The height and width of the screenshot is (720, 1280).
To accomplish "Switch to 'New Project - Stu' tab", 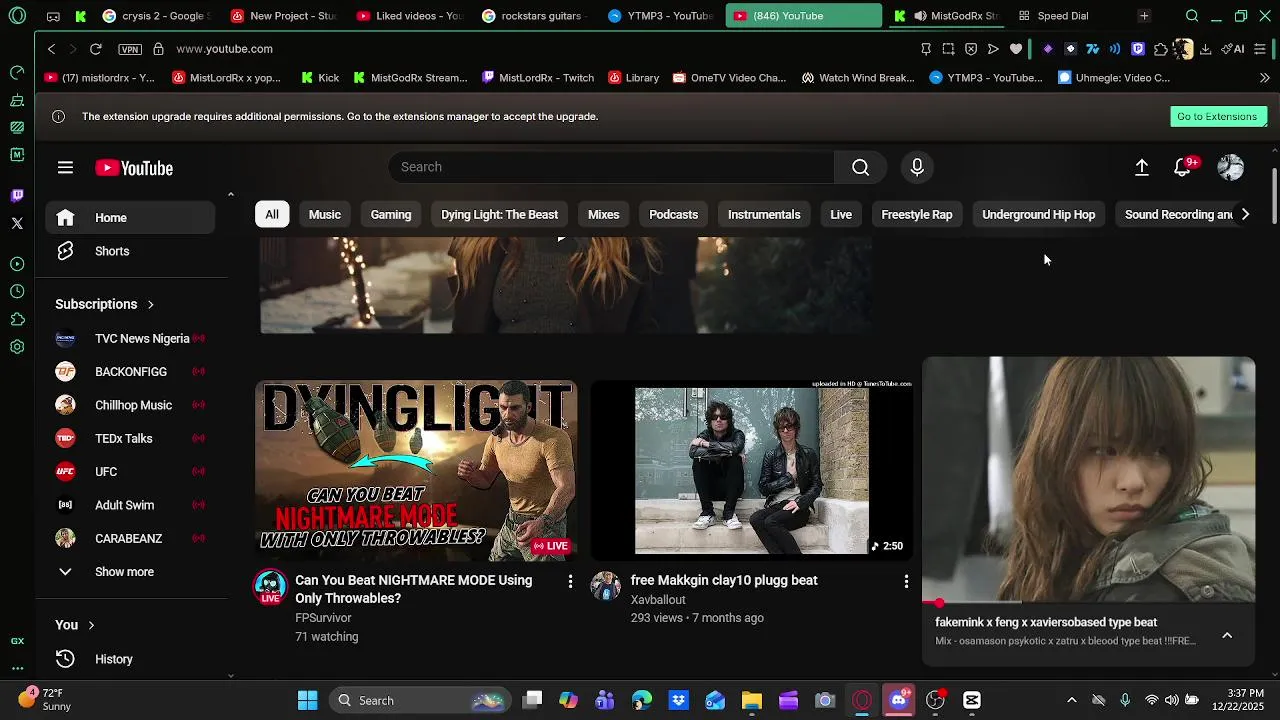I will [283, 16].
